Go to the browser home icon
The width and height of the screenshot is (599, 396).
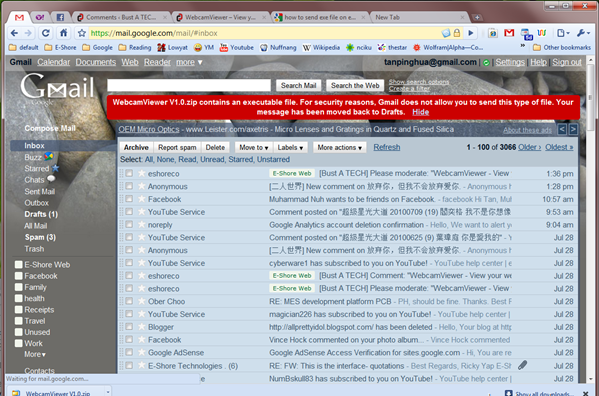(x=63, y=33)
